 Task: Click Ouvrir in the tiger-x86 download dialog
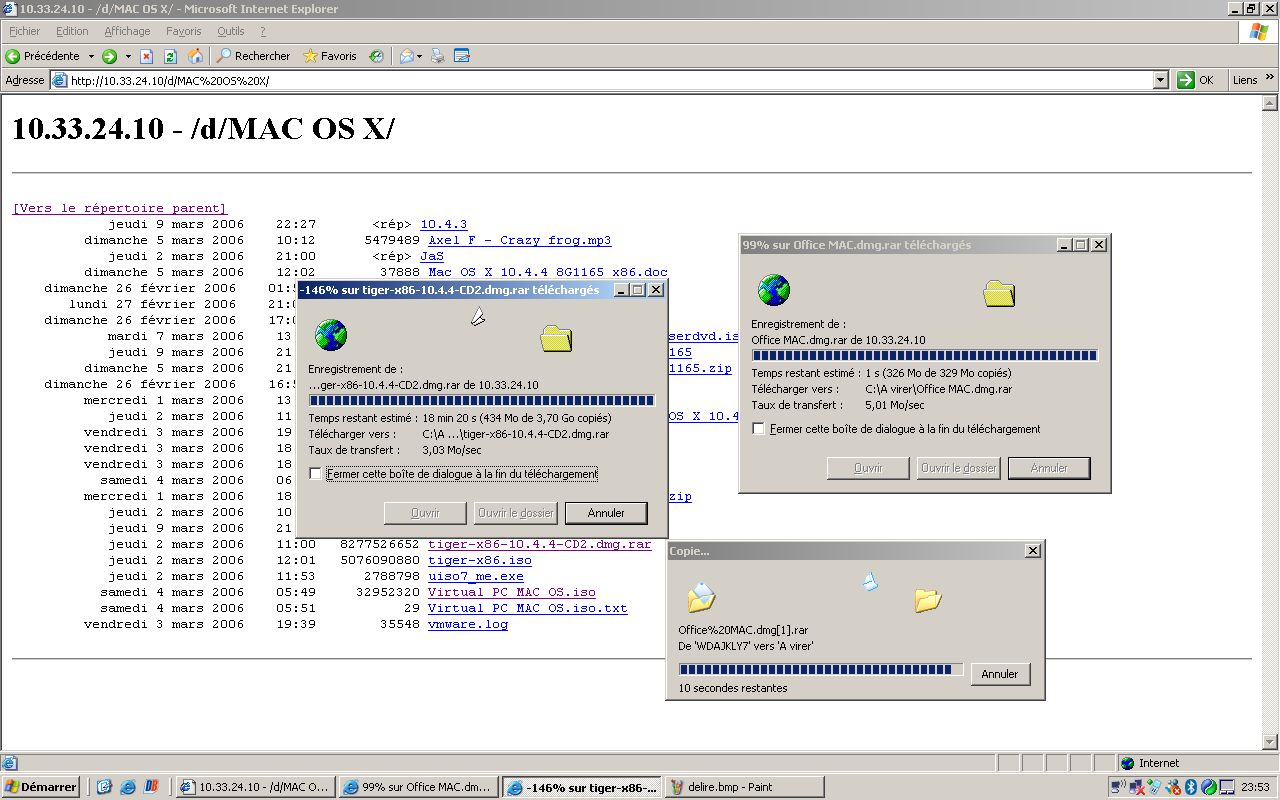coord(425,513)
